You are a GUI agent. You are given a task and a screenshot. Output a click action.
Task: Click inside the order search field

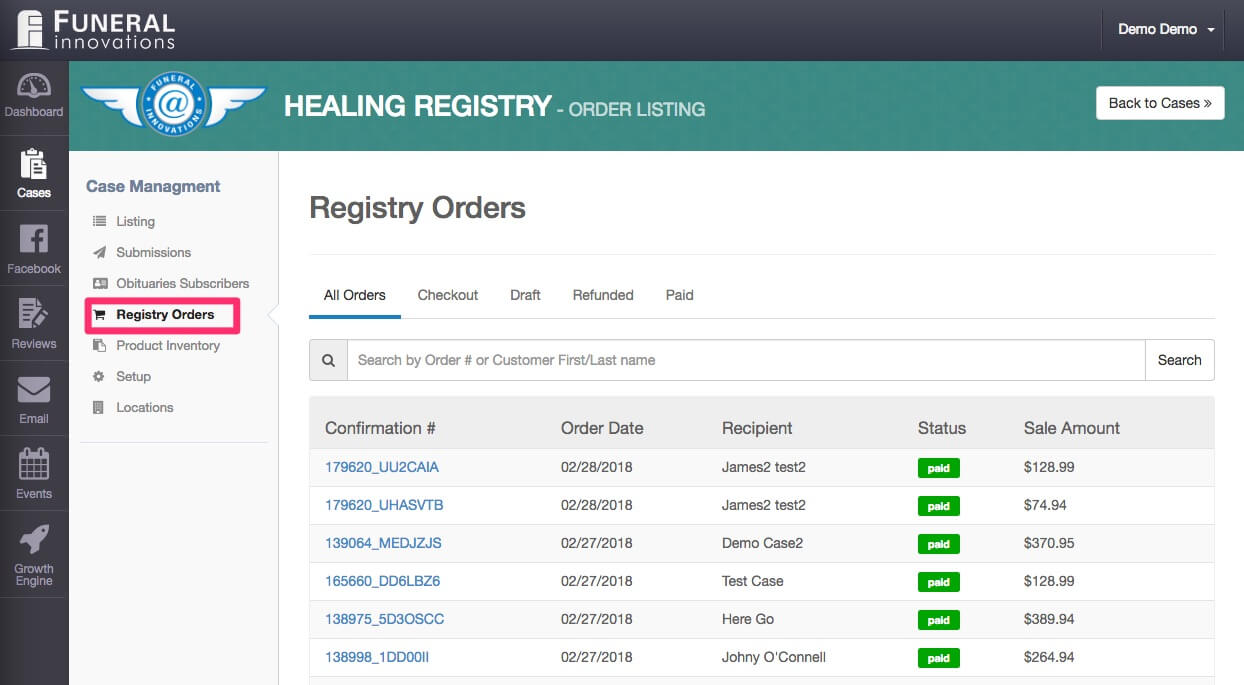click(x=700, y=360)
